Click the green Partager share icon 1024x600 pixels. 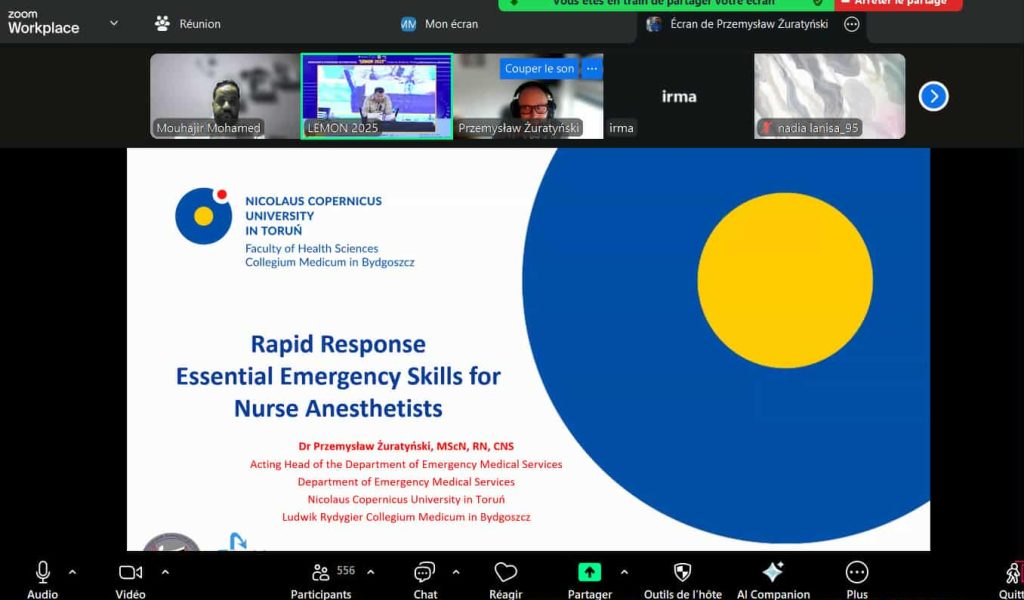click(590, 572)
